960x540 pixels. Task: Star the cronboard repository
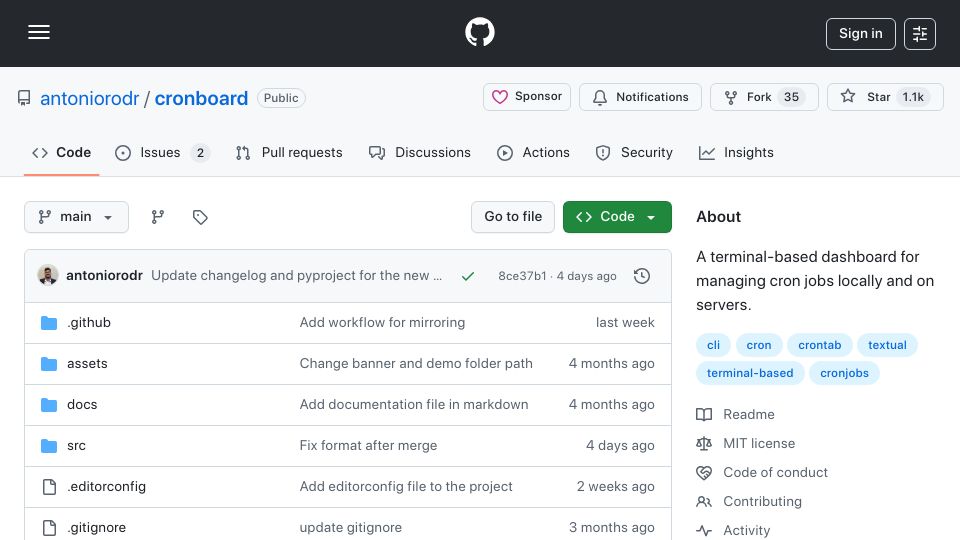point(885,97)
